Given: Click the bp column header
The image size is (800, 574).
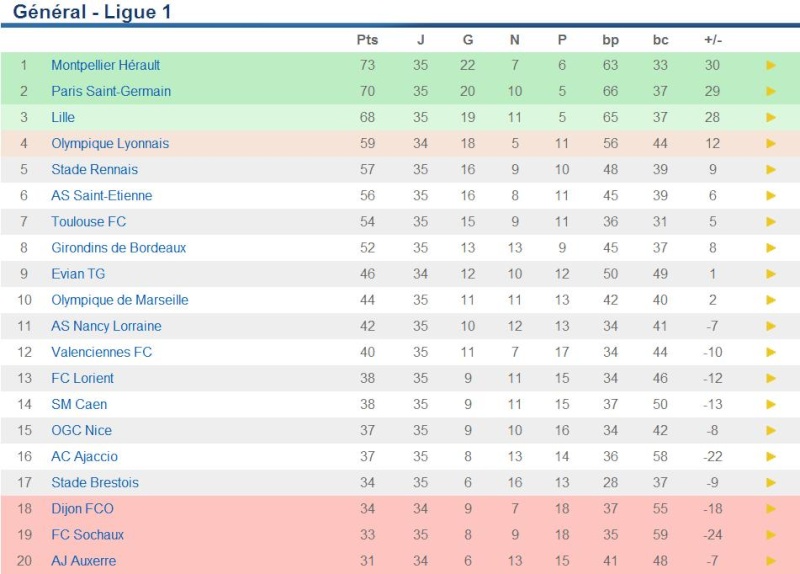Looking at the screenshot, I should tap(610, 40).
